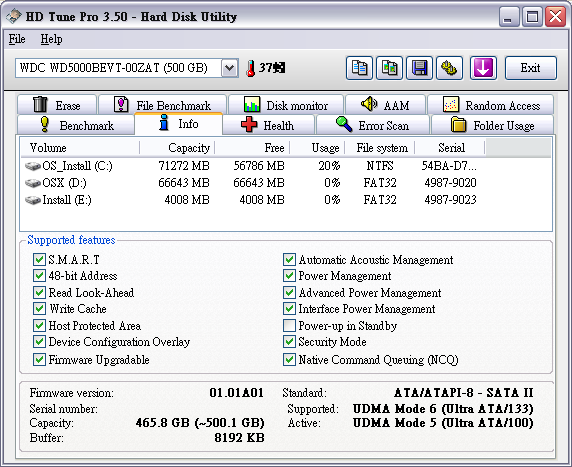This screenshot has height=467, width=572.
Task: Toggle the Native Command Queuing (NCQ) checkbox
Action: [289, 359]
